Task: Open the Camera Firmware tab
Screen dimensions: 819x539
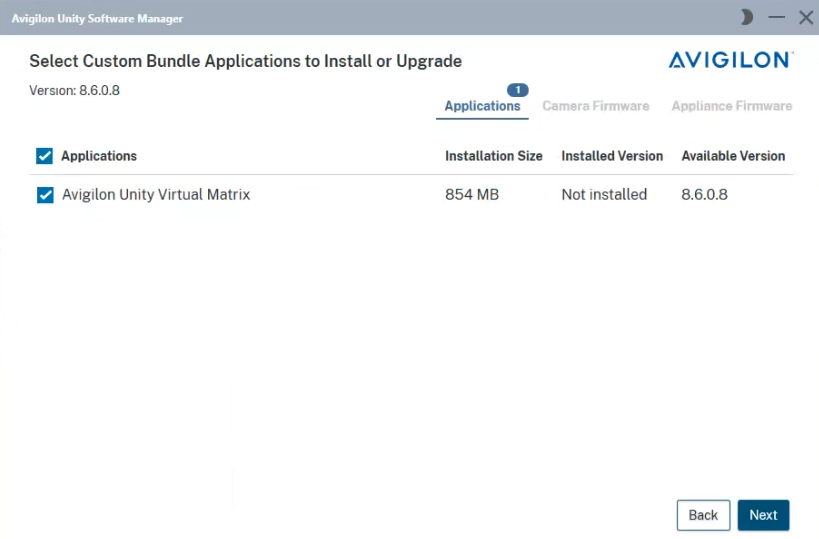Action: pos(595,106)
